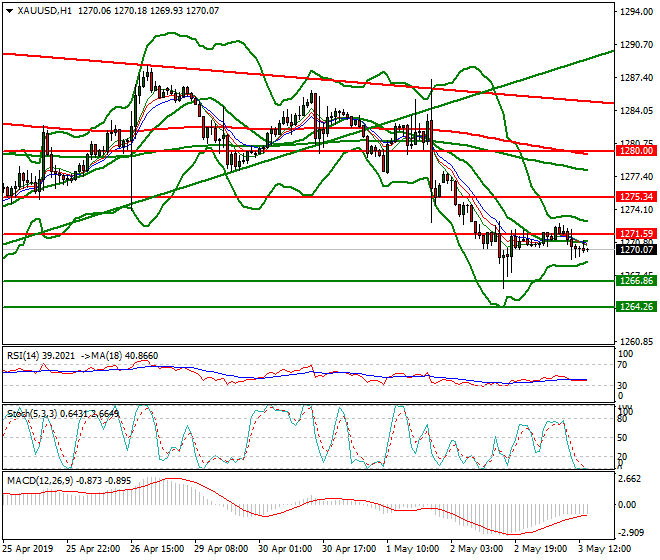Click the 1275.34 red price level label
This screenshot has width=660, height=560.
(x=636, y=197)
